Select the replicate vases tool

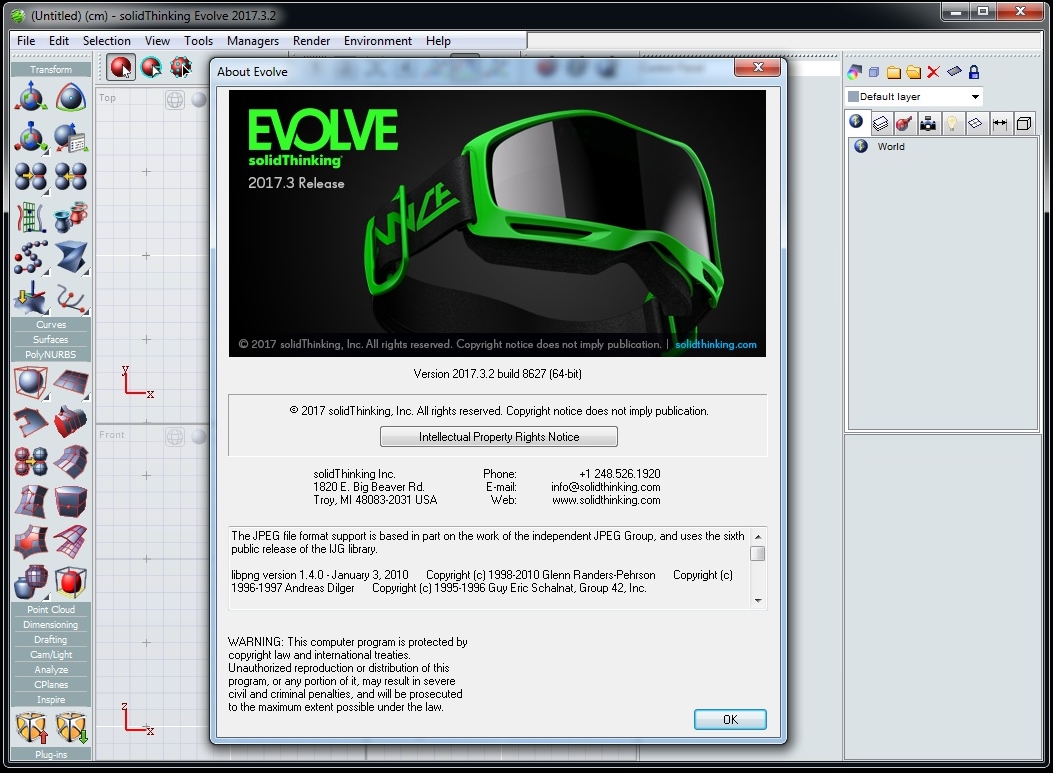pyautogui.click(x=71, y=218)
